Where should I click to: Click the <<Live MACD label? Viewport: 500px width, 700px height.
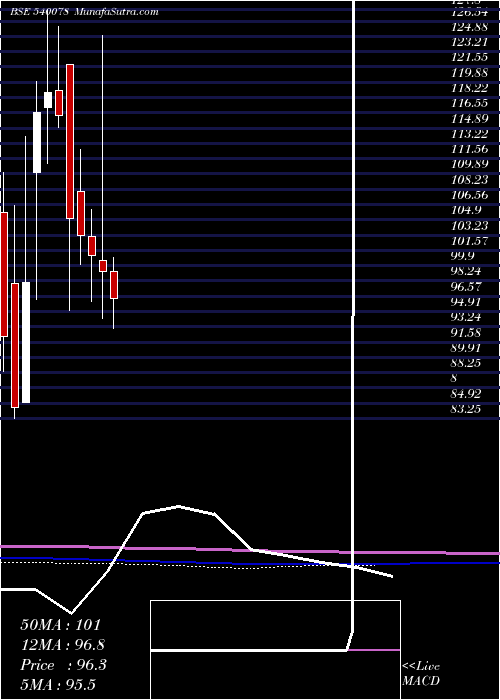point(421,673)
